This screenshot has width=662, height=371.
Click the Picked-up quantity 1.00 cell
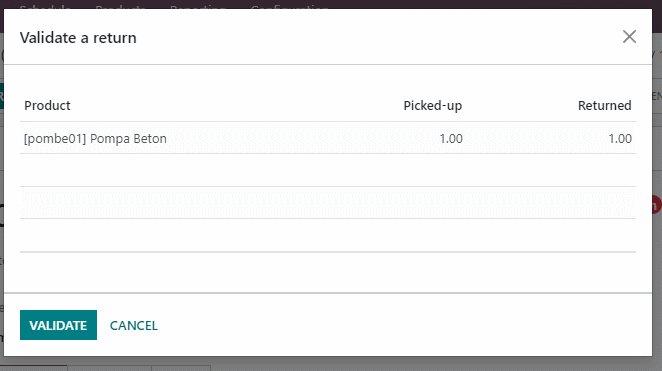tap(451, 138)
